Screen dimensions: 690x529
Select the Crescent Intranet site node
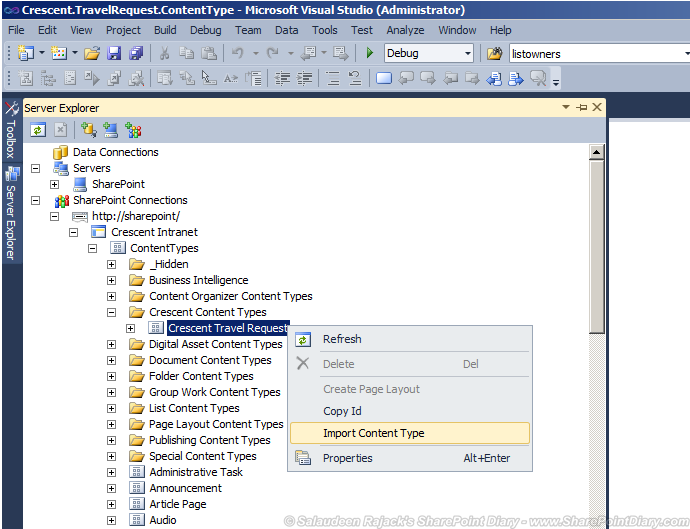click(154, 232)
